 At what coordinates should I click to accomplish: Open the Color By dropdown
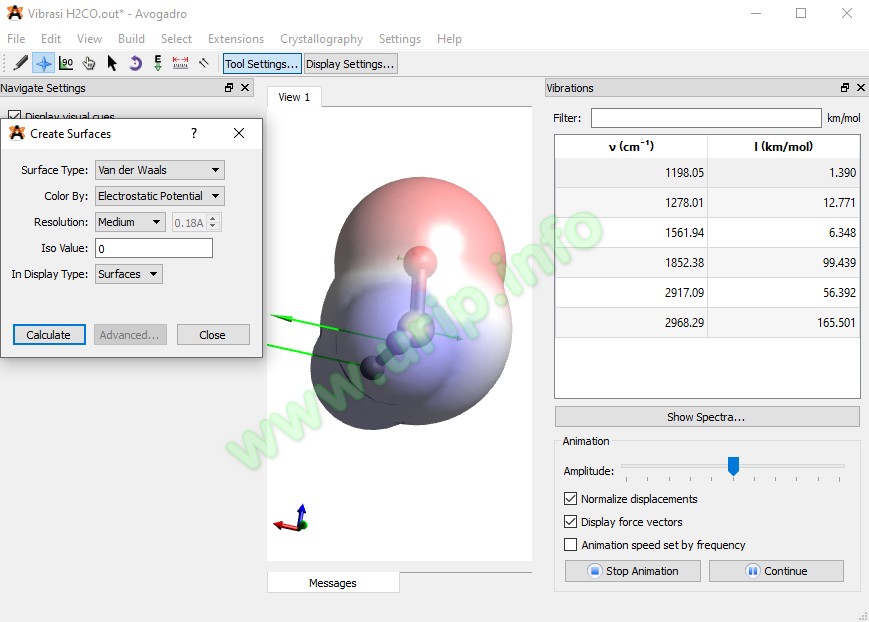160,196
